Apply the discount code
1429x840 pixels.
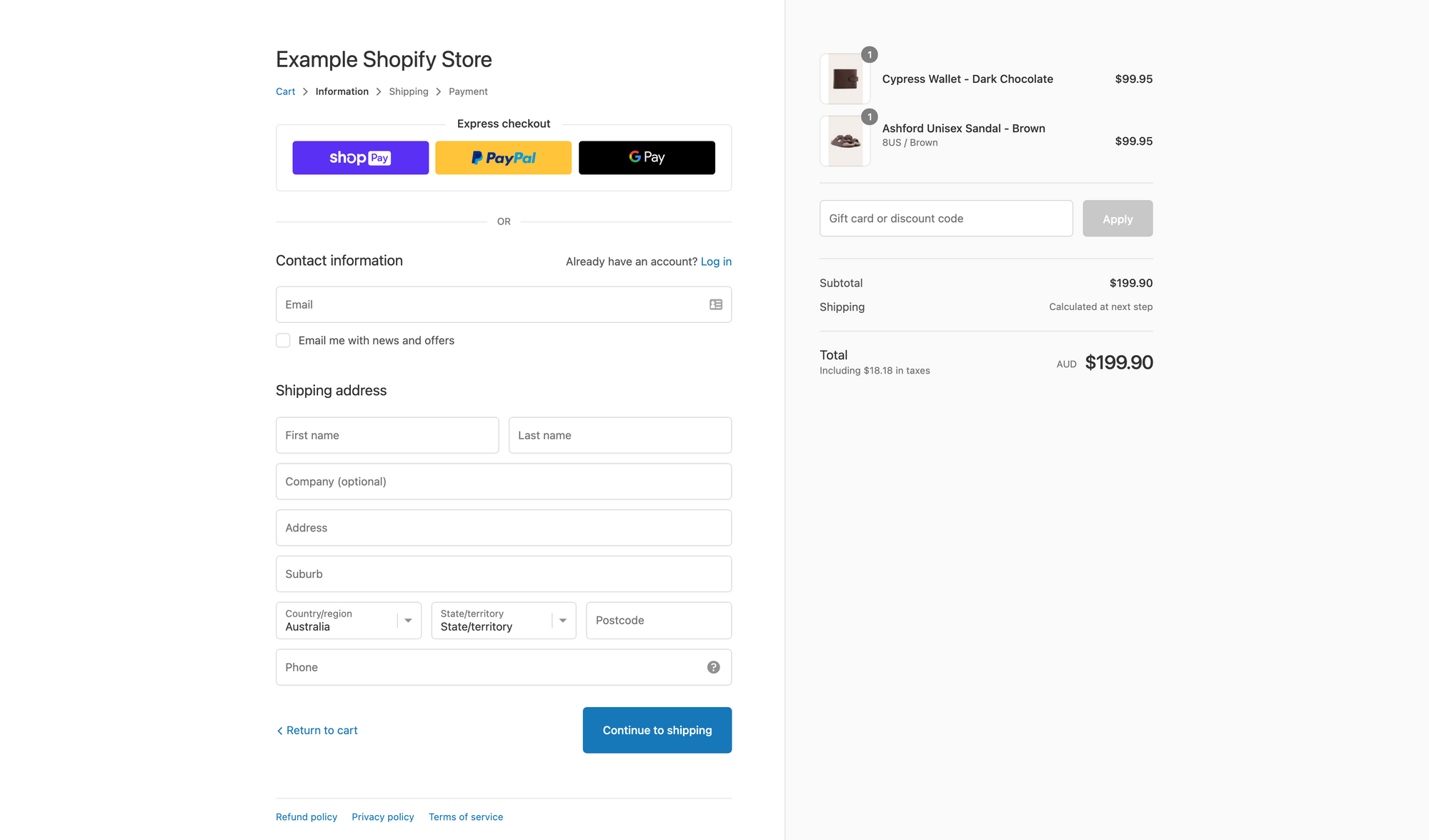click(x=1117, y=219)
